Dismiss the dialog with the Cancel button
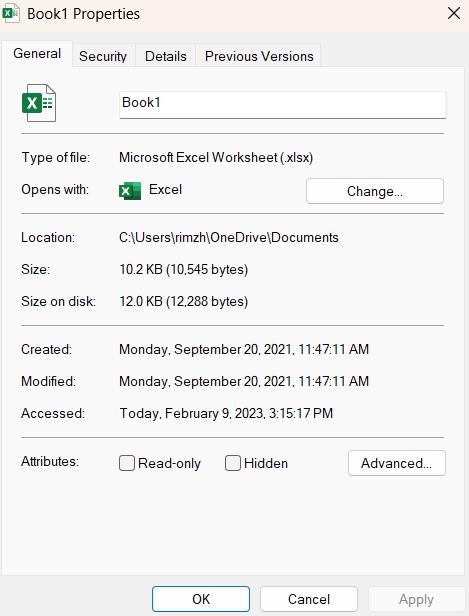This screenshot has height=616, width=469. point(309,599)
